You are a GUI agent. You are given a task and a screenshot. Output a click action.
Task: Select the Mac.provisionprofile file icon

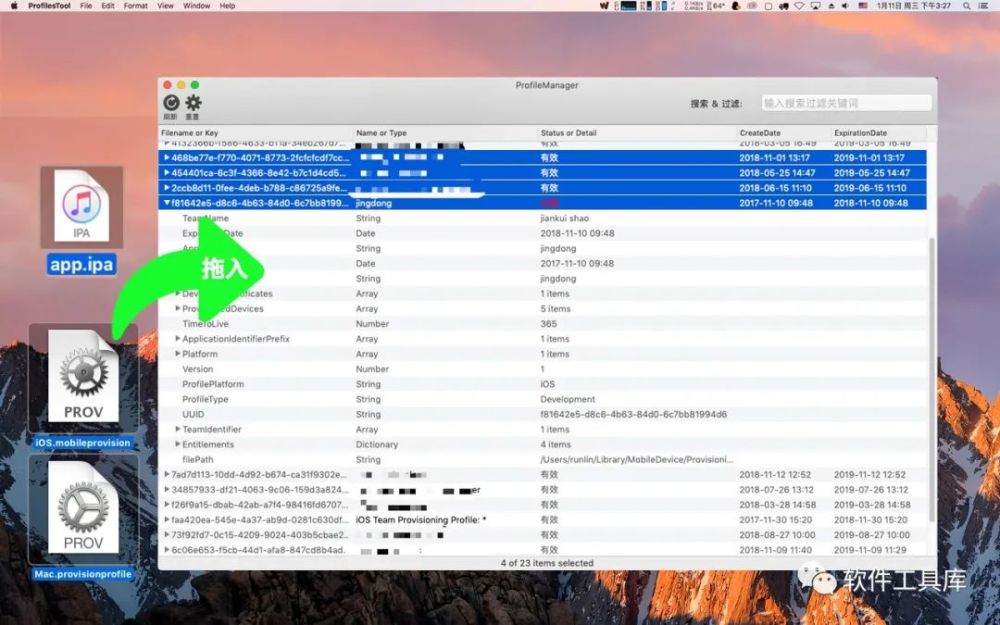[84, 508]
